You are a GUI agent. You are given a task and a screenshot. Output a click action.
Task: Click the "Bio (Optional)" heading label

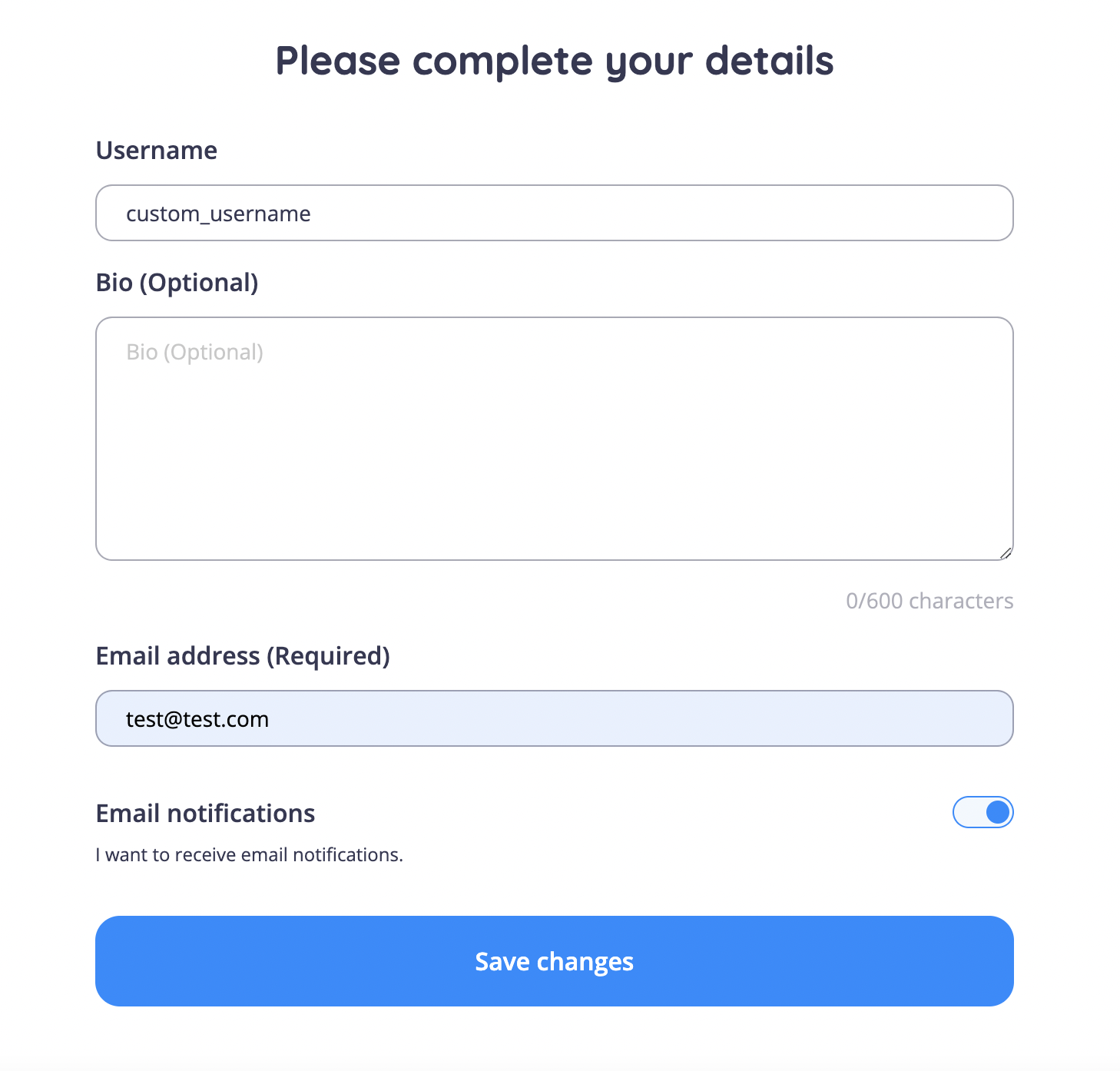pos(177,283)
